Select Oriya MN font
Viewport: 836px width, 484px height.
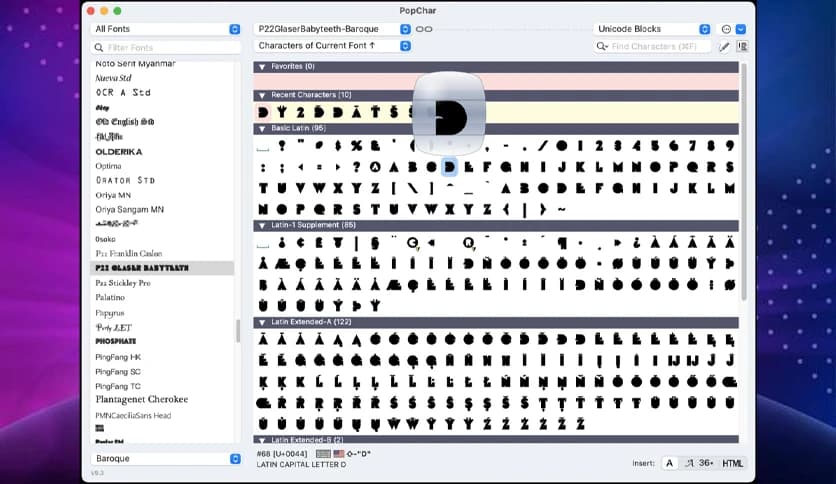(113, 195)
